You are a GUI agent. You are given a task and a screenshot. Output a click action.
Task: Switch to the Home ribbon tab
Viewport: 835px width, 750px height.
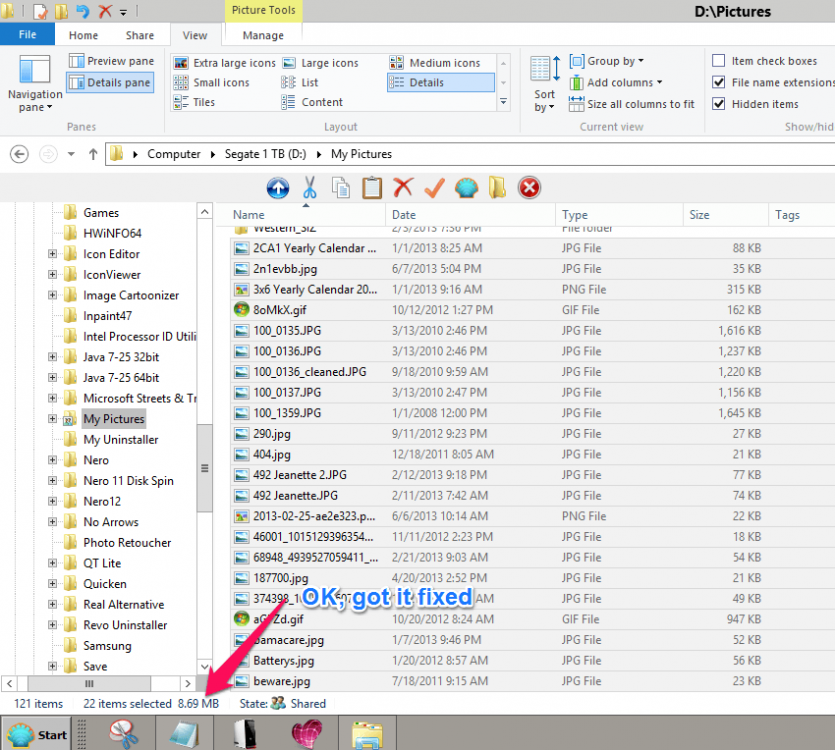83,35
